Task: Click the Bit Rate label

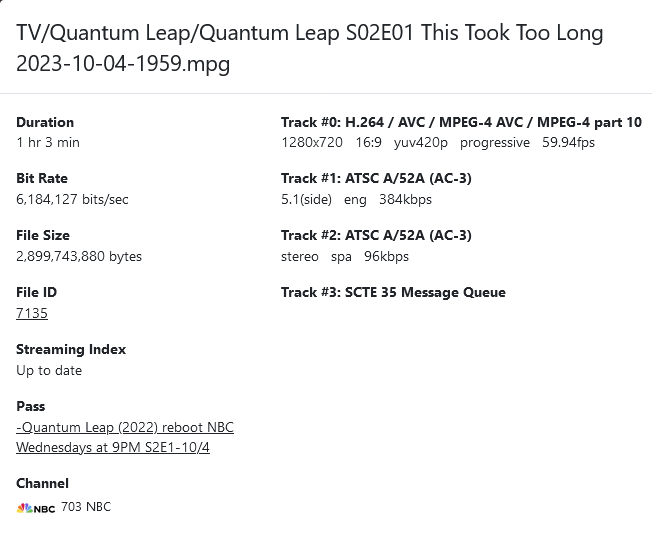Action: coord(42,178)
